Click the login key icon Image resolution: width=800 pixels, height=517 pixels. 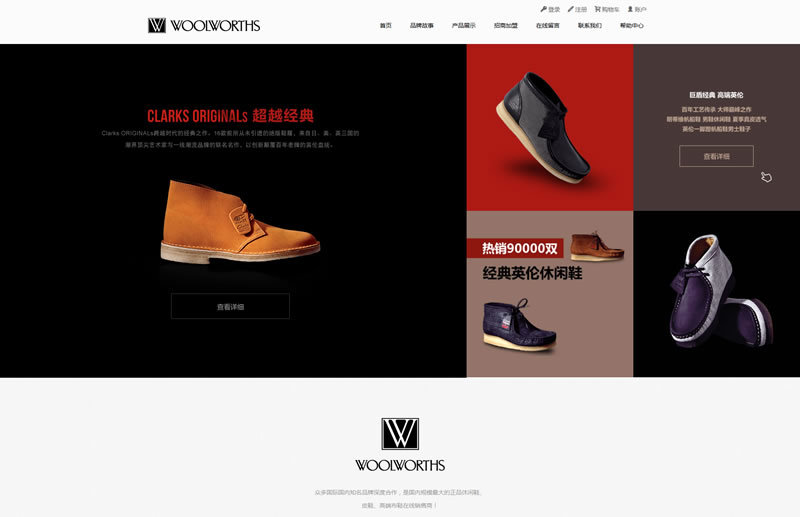point(543,9)
